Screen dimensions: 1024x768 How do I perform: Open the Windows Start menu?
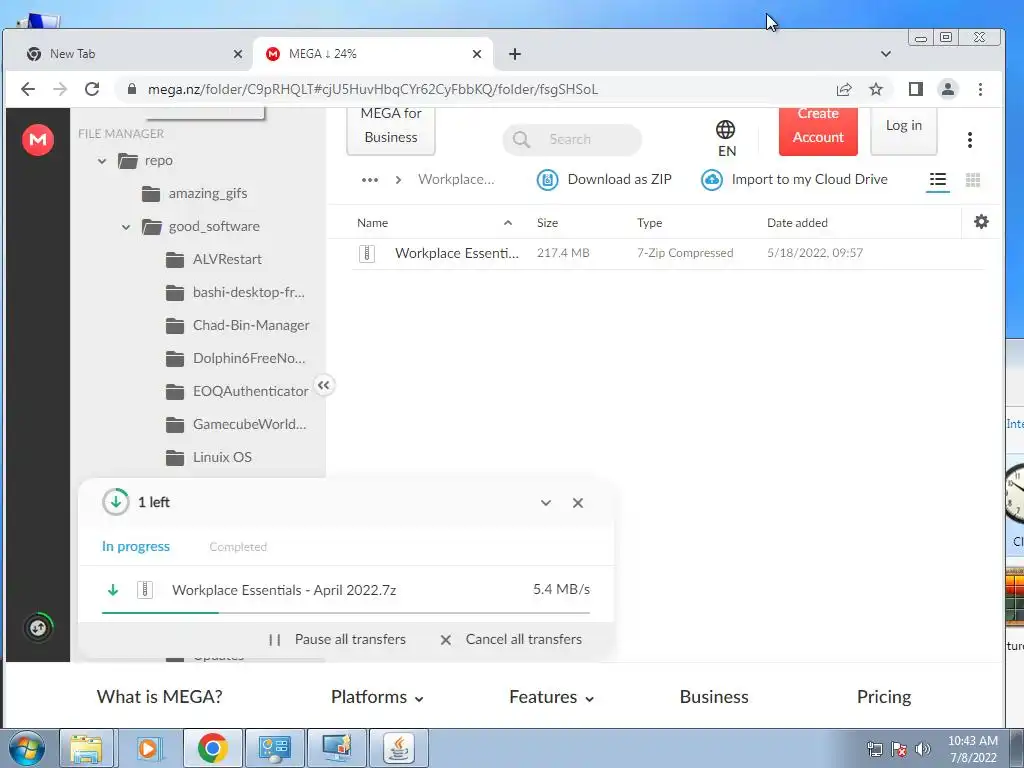[x=27, y=748]
